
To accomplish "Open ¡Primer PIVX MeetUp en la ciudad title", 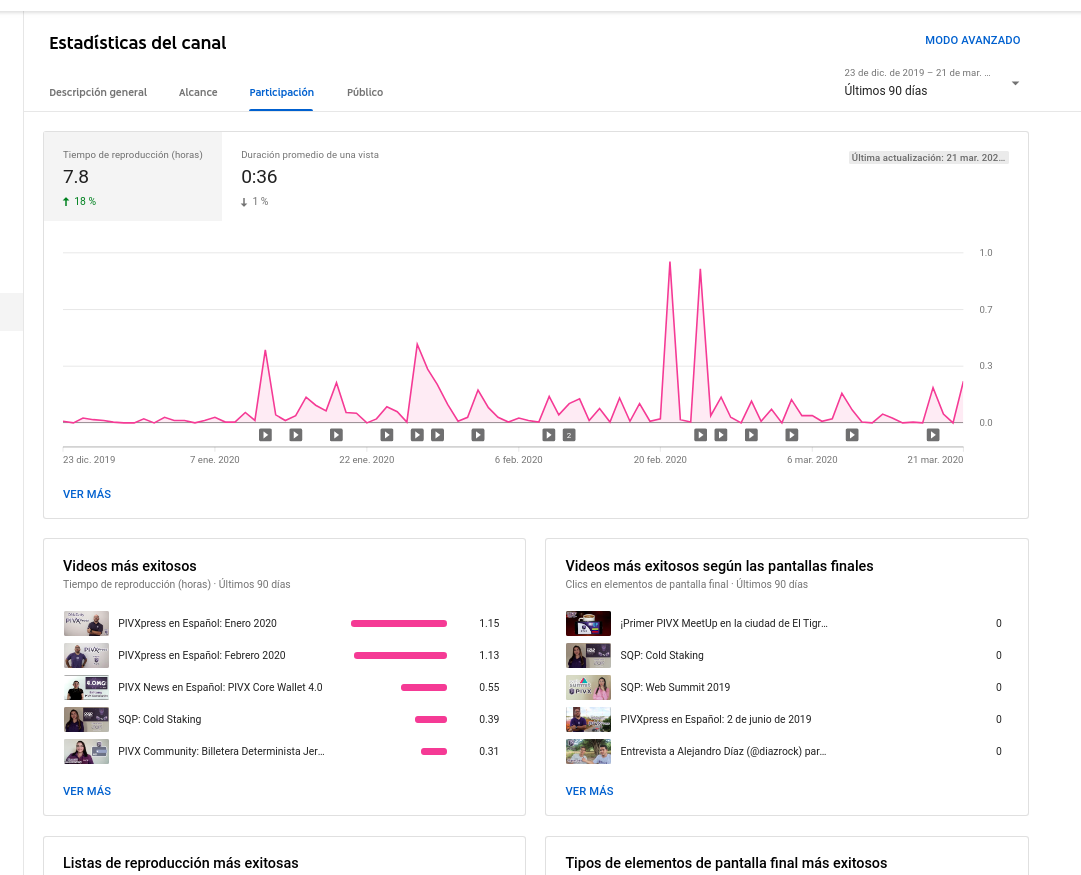I will [724, 623].
